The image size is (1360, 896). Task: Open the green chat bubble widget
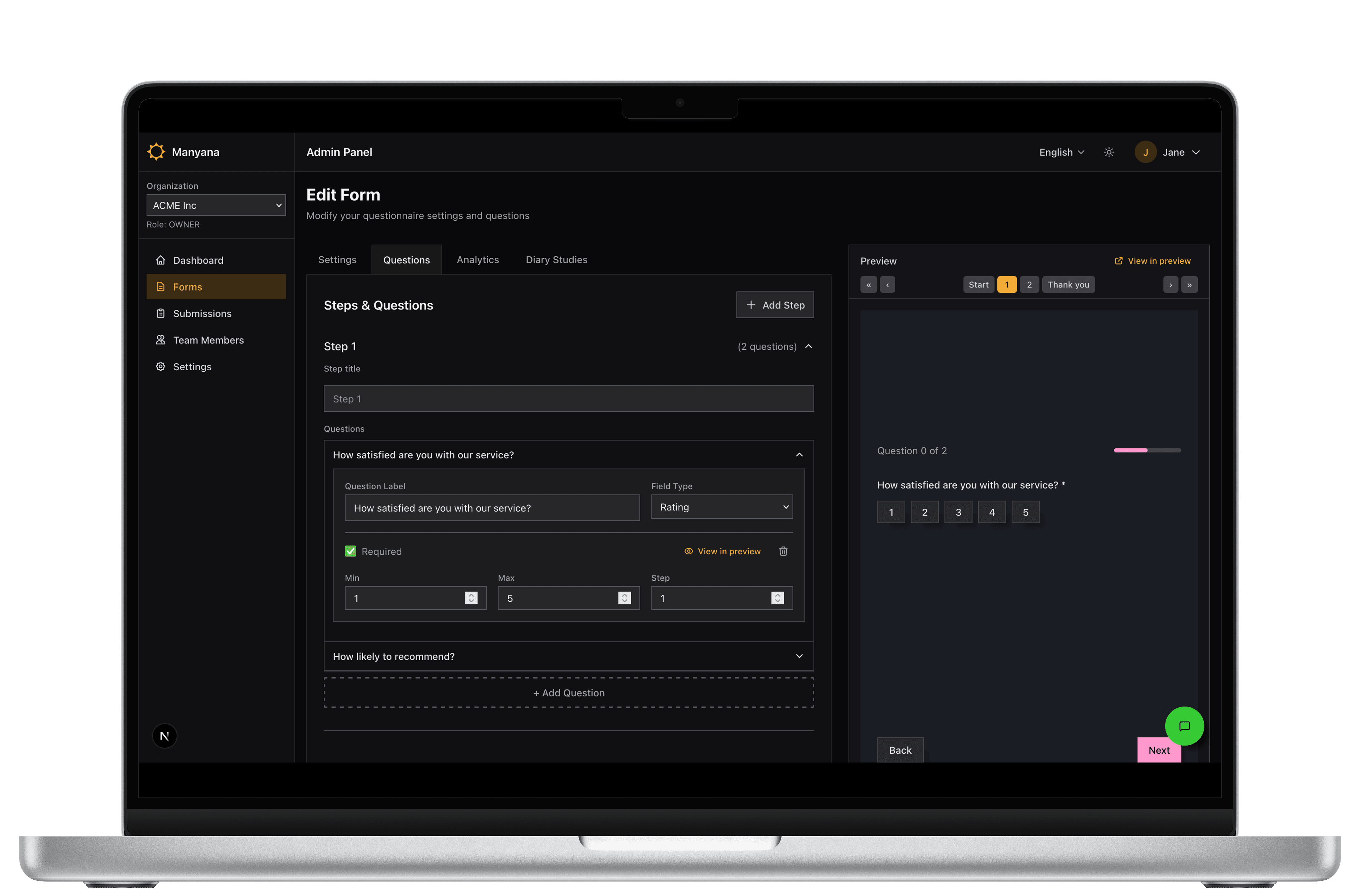point(1184,726)
